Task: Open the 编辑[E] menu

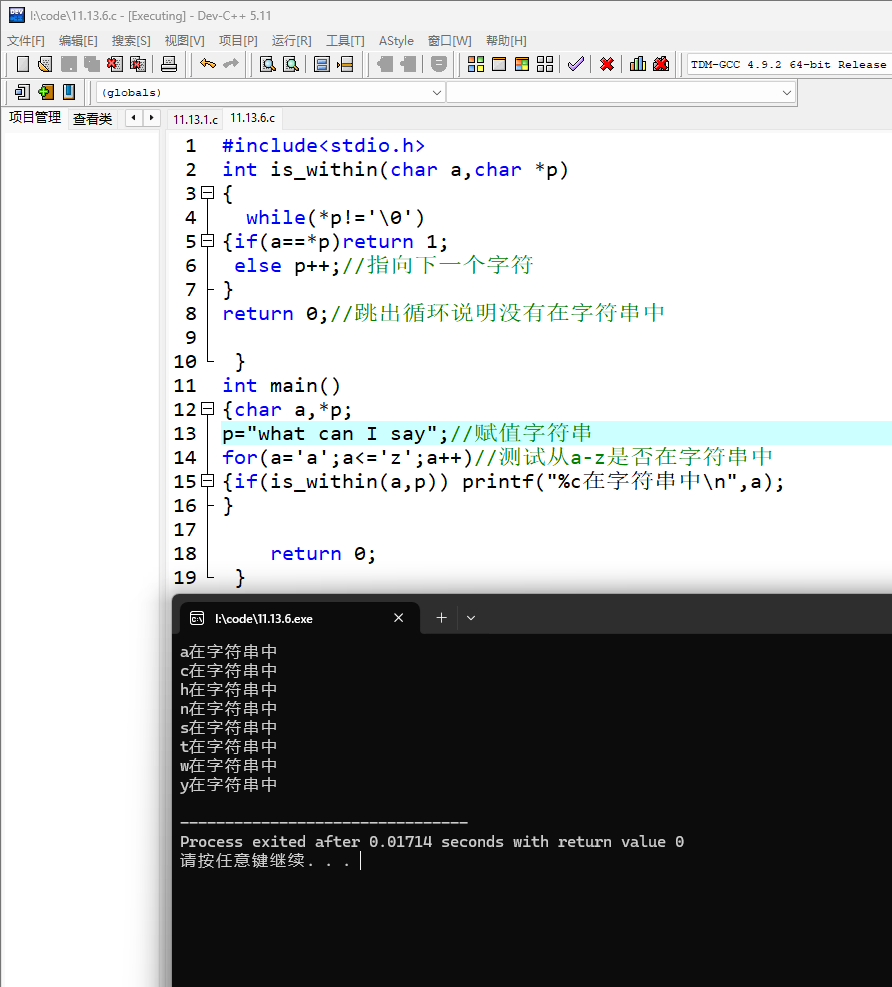Action: pyautogui.click(x=78, y=41)
